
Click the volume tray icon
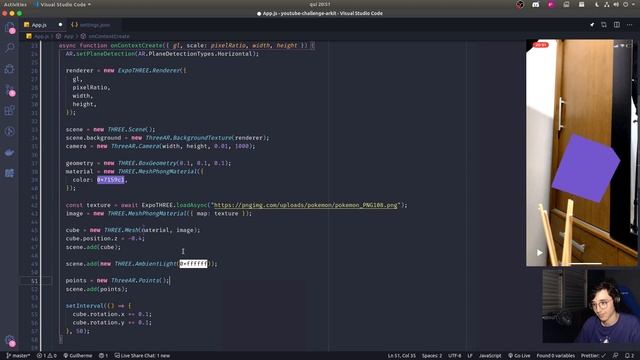616,4
